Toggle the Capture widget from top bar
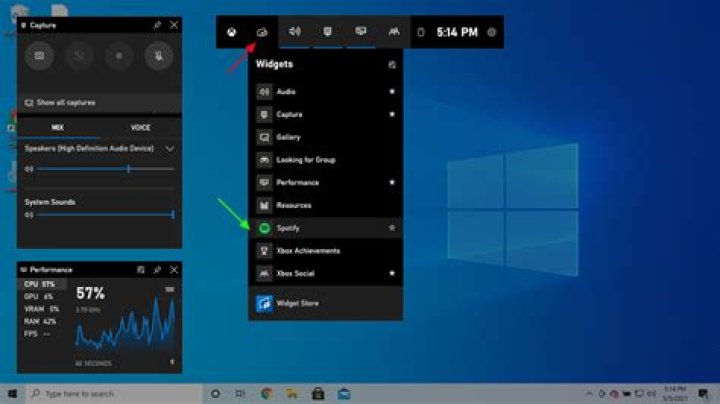Viewport: 720px width, 404px height. coord(327,32)
